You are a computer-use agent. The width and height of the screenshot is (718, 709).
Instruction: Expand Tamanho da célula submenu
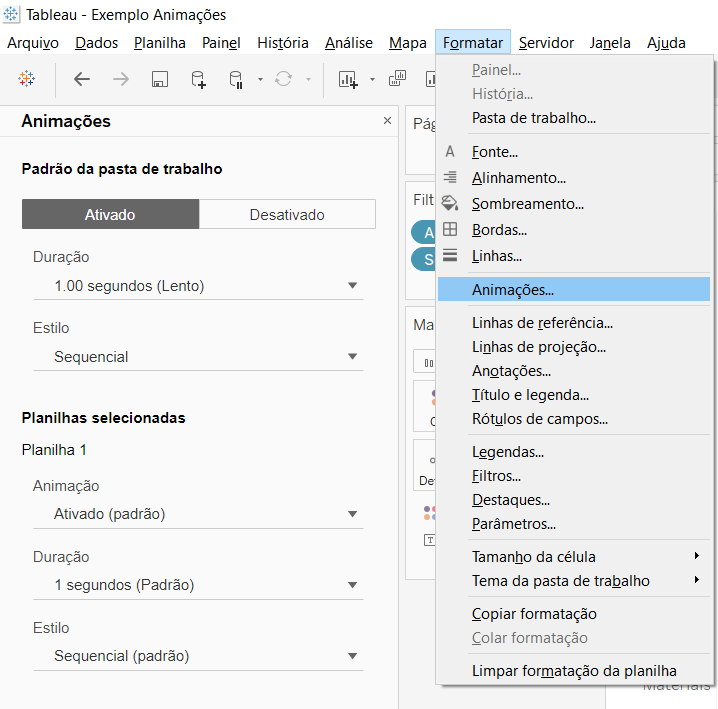tap(574, 557)
